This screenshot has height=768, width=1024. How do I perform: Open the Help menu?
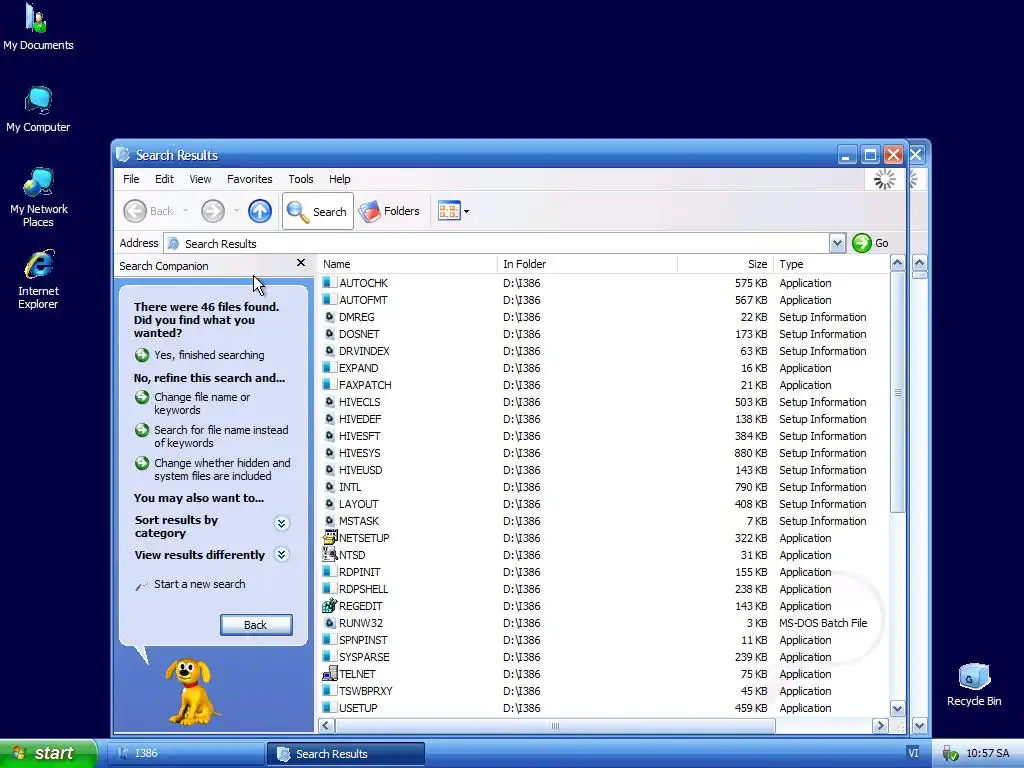click(339, 179)
